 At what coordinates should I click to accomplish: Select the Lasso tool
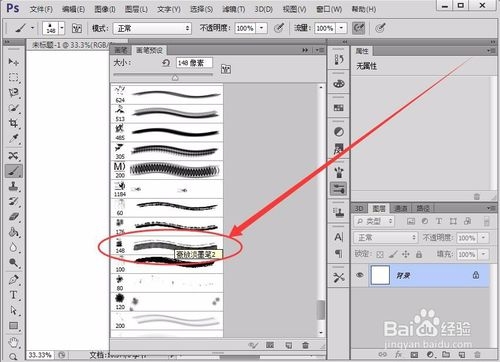13,93
